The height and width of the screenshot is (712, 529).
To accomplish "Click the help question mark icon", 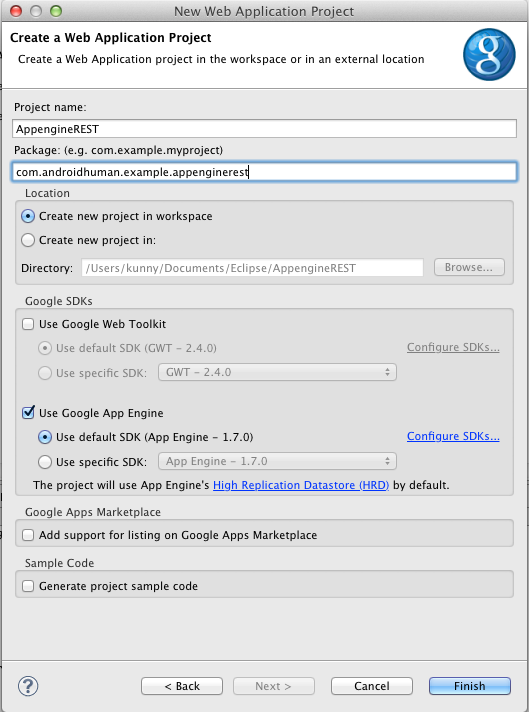I will point(28,686).
